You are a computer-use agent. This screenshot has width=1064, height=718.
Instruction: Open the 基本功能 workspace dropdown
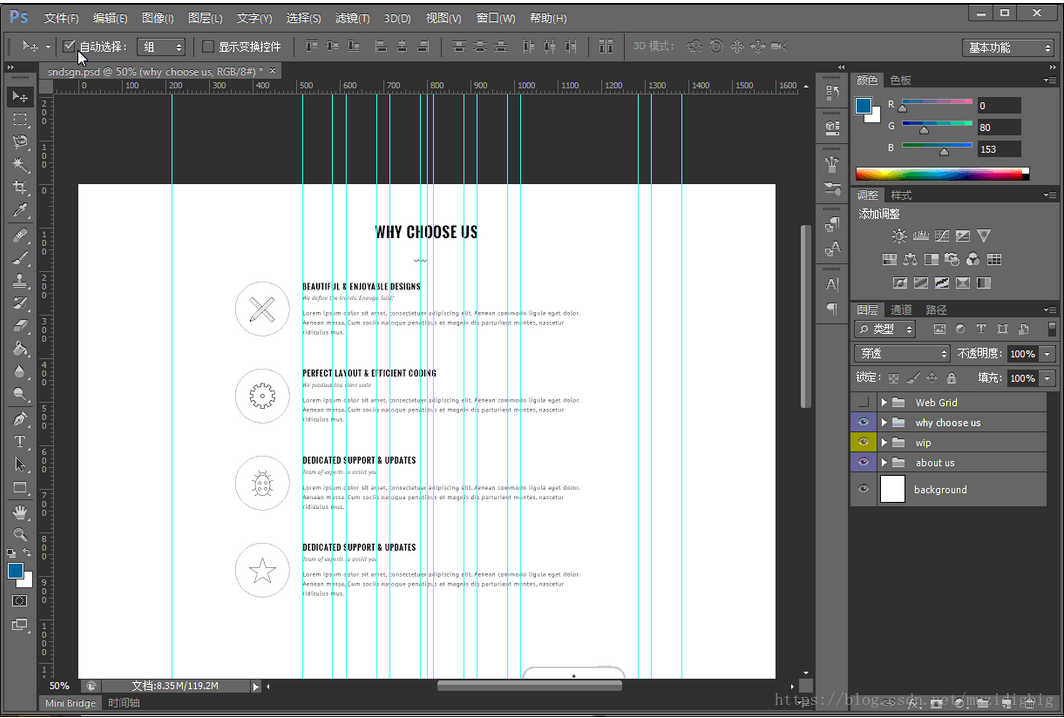pyautogui.click(x=1007, y=48)
